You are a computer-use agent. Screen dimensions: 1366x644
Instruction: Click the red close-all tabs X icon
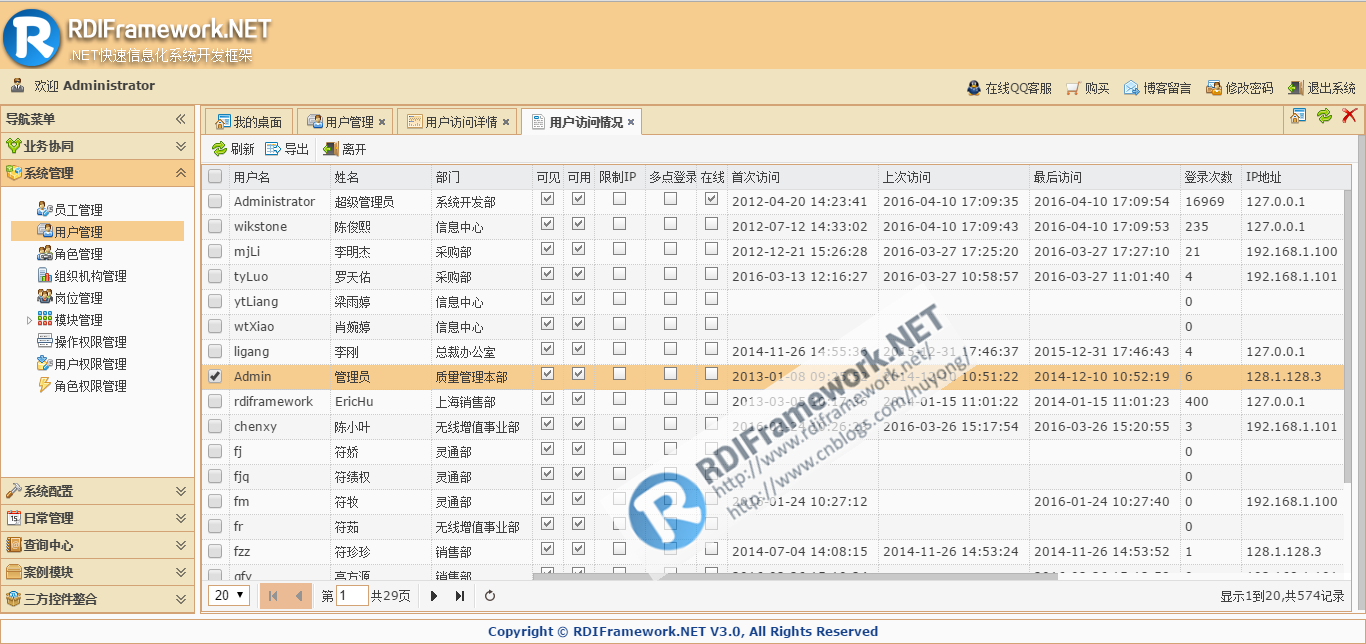point(1349,116)
